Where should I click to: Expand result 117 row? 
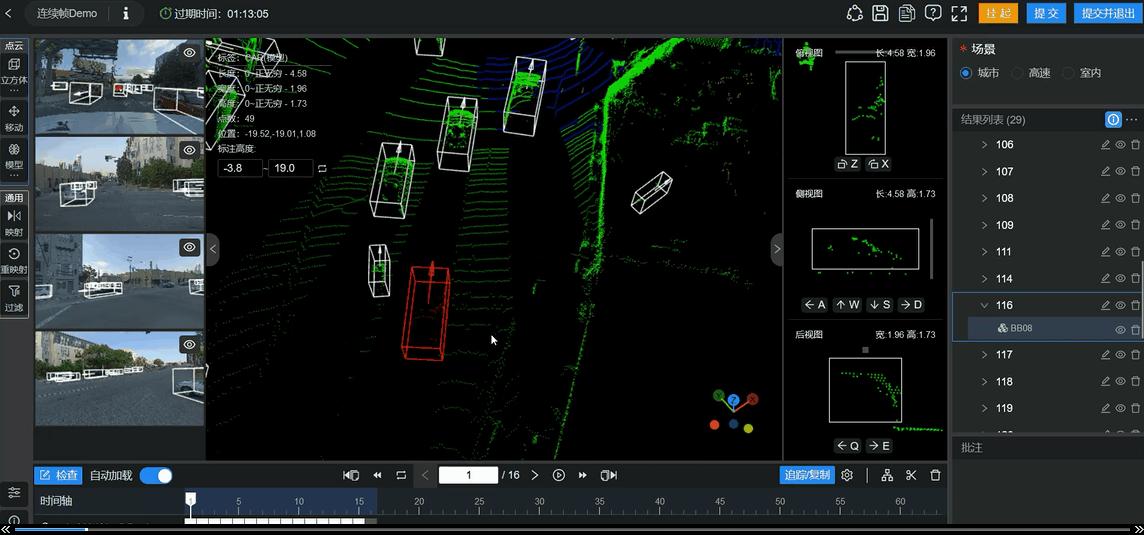click(x=984, y=355)
